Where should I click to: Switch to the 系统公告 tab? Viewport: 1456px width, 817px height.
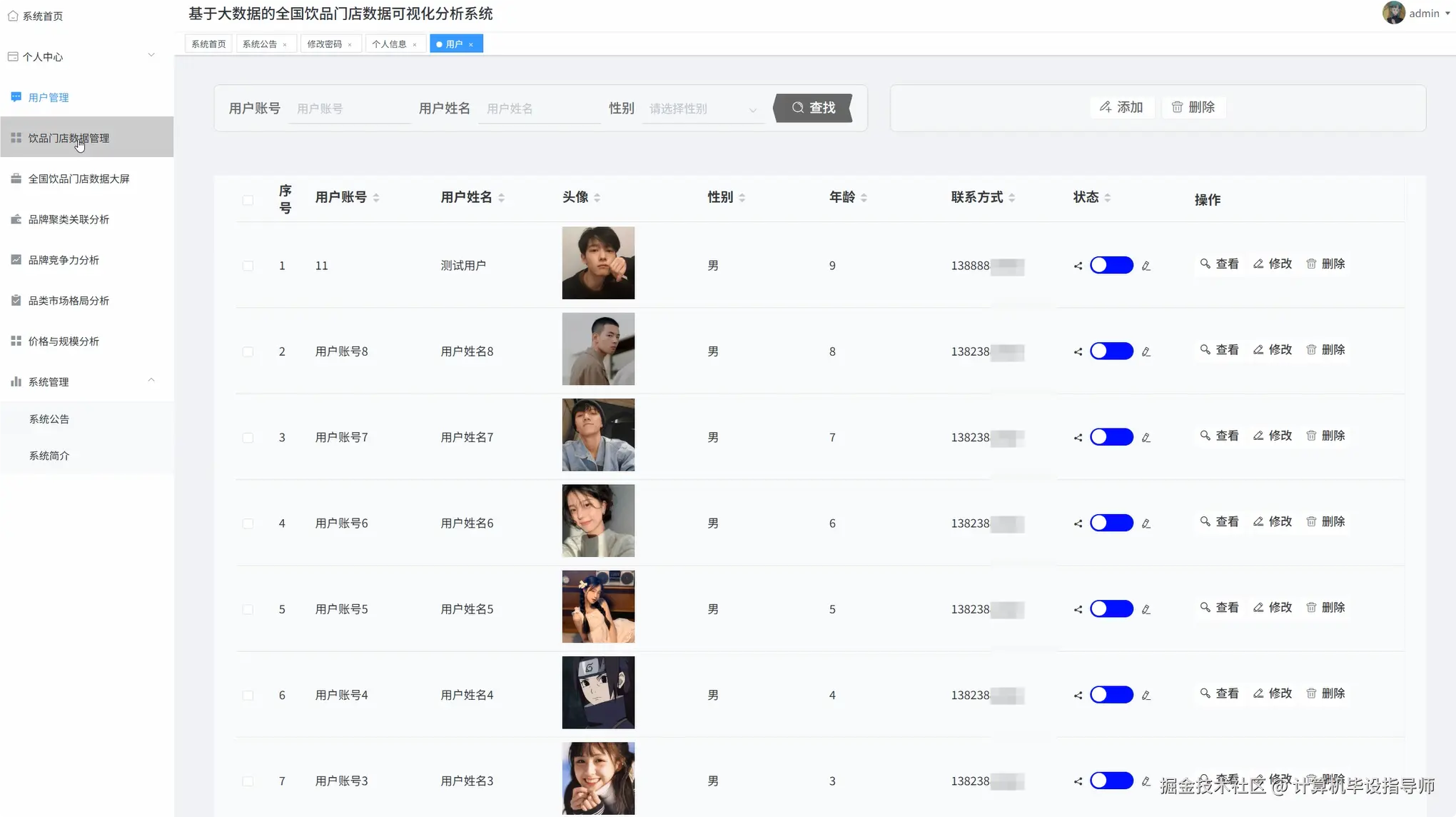pyautogui.click(x=260, y=44)
